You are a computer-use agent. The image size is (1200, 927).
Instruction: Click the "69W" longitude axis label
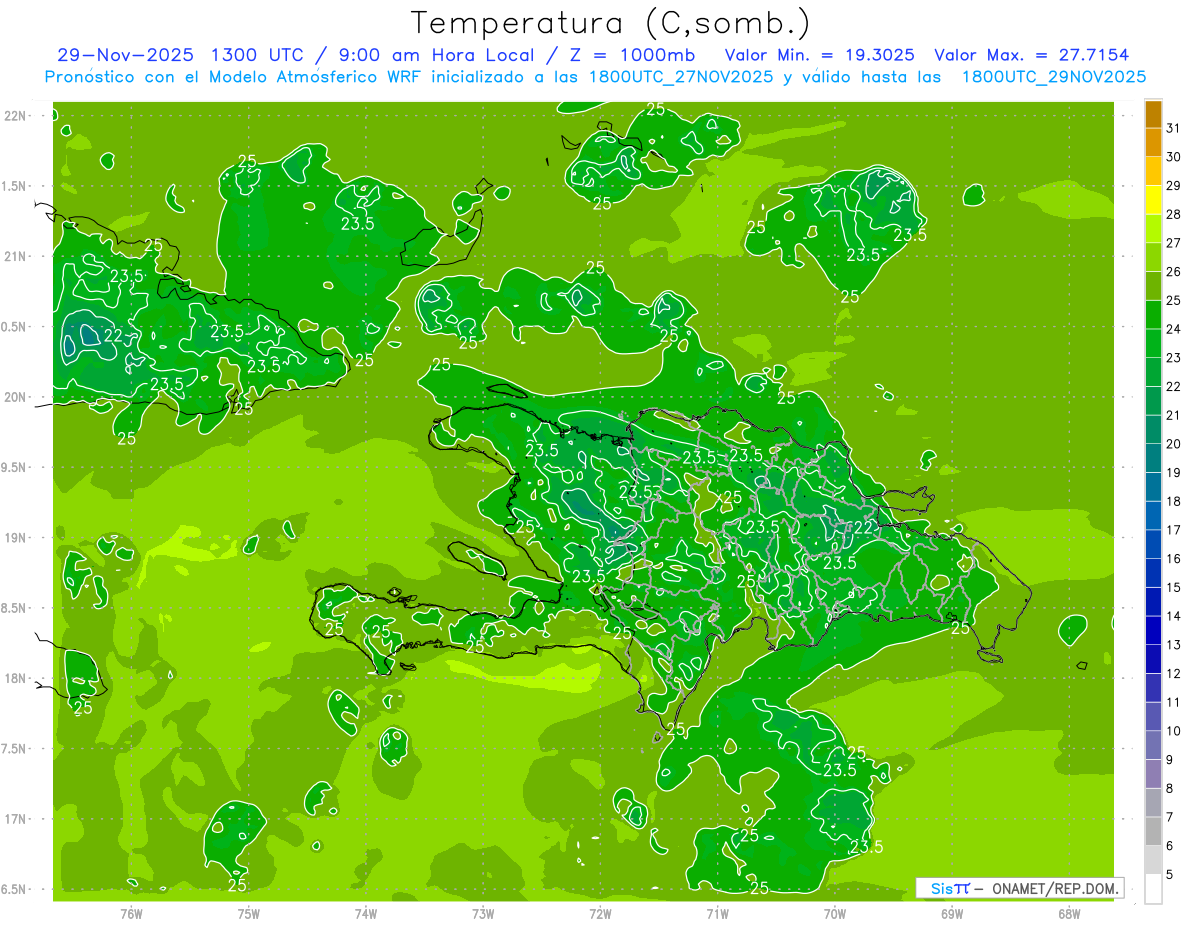951,913
